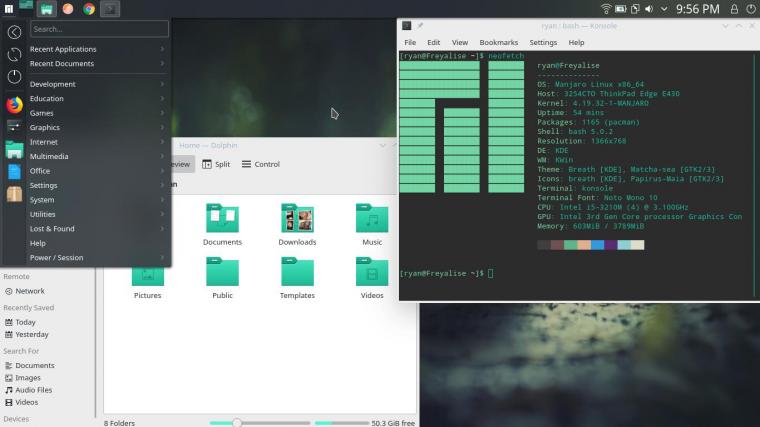
Task: Click the Wi-Fi icon in the system tray
Action: [606, 9]
